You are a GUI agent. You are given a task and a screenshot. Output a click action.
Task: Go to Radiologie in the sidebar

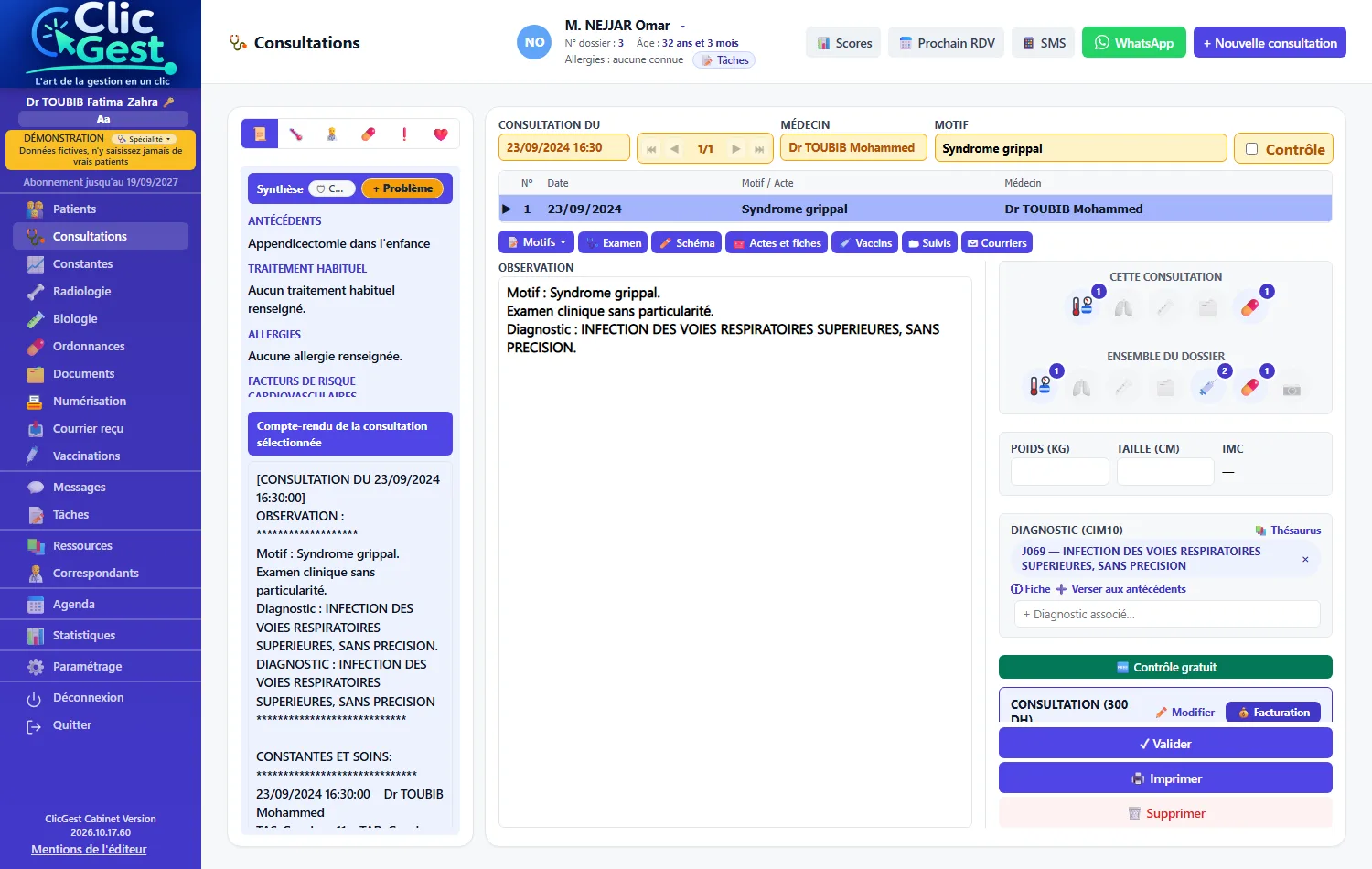click(101, 291)
